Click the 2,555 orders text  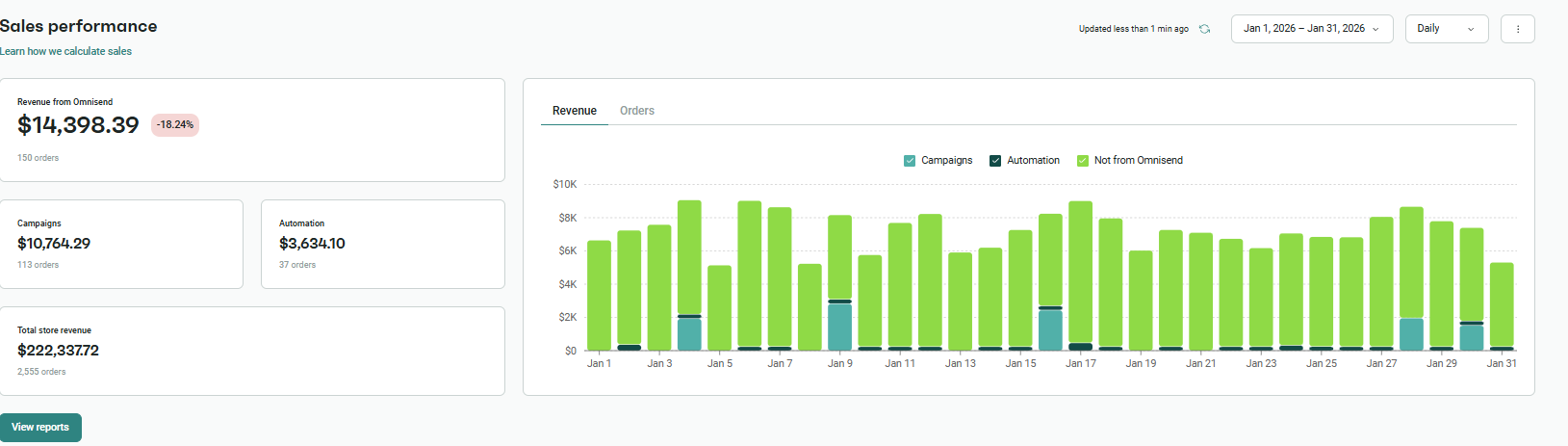[x=41, y=372]
